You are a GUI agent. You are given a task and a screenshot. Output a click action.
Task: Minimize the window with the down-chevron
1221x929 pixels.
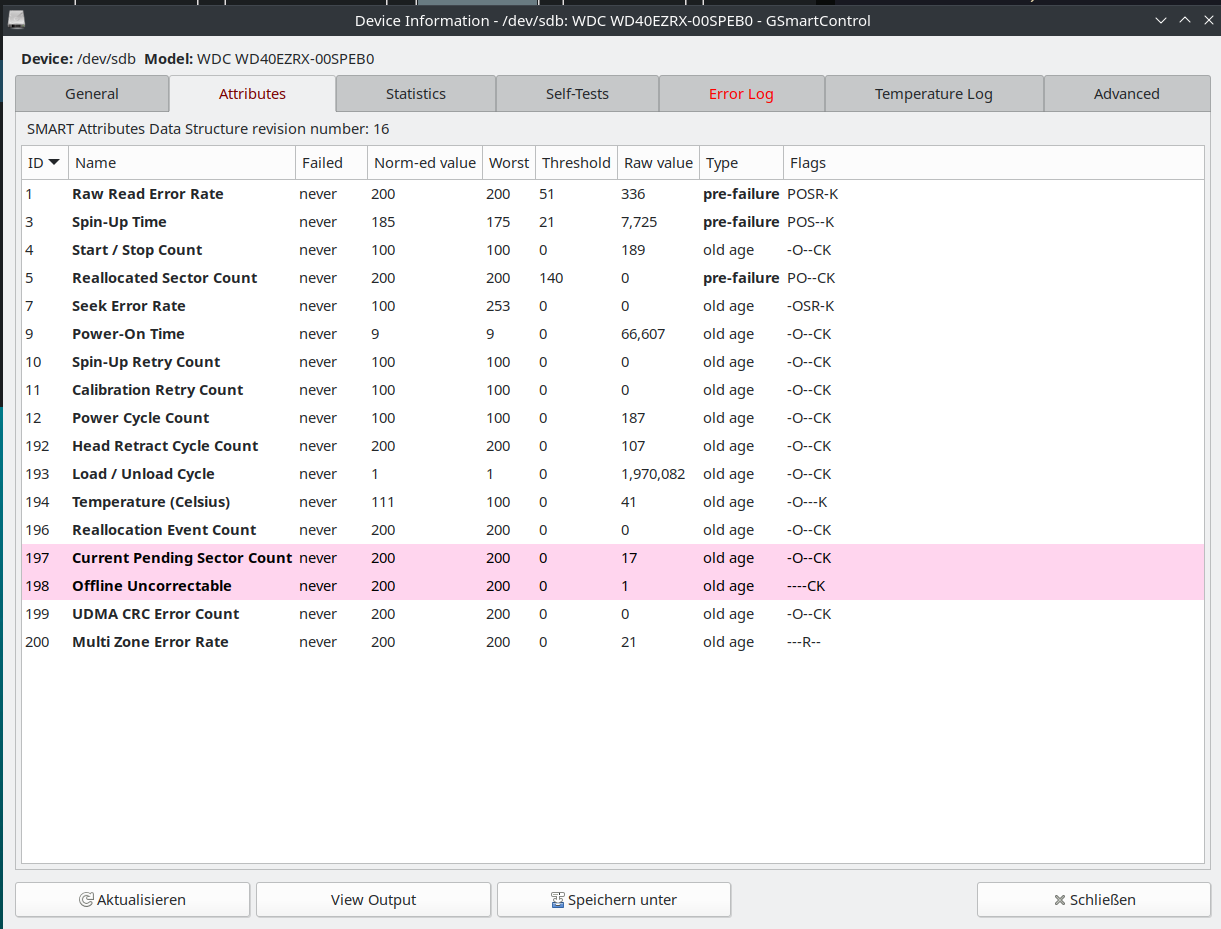pyautogui.click(x=1161, y=20)
